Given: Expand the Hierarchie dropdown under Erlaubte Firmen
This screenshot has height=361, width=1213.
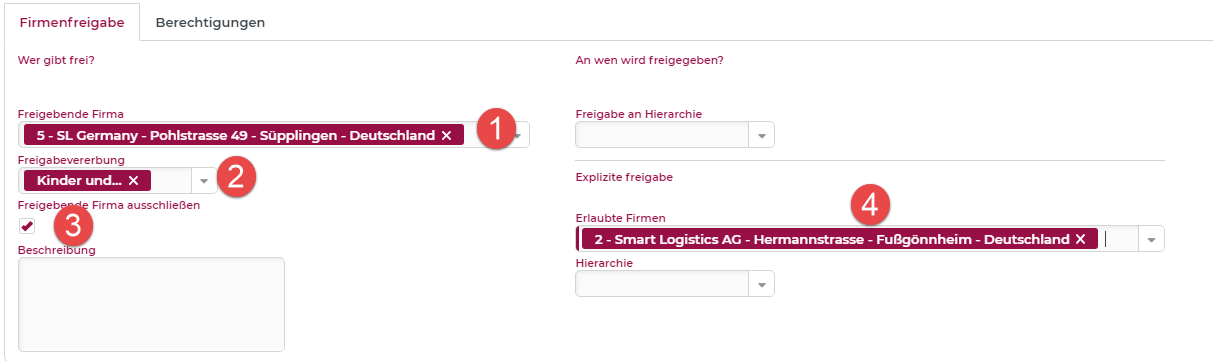Looking at the screenshot, I should [x=762, y=285].
